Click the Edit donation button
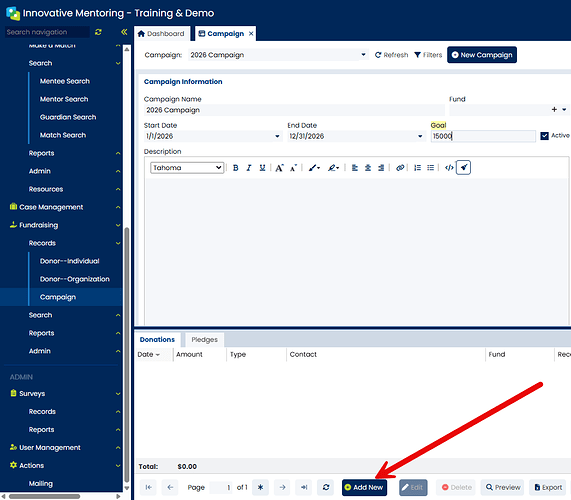This screenshot has height=500, width=571. click(x=413, y=487)
